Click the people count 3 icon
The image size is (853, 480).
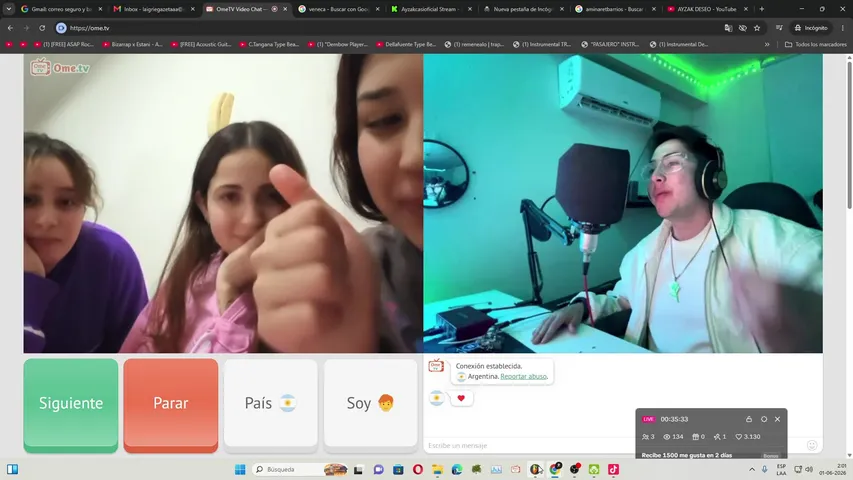coord(648,436)
